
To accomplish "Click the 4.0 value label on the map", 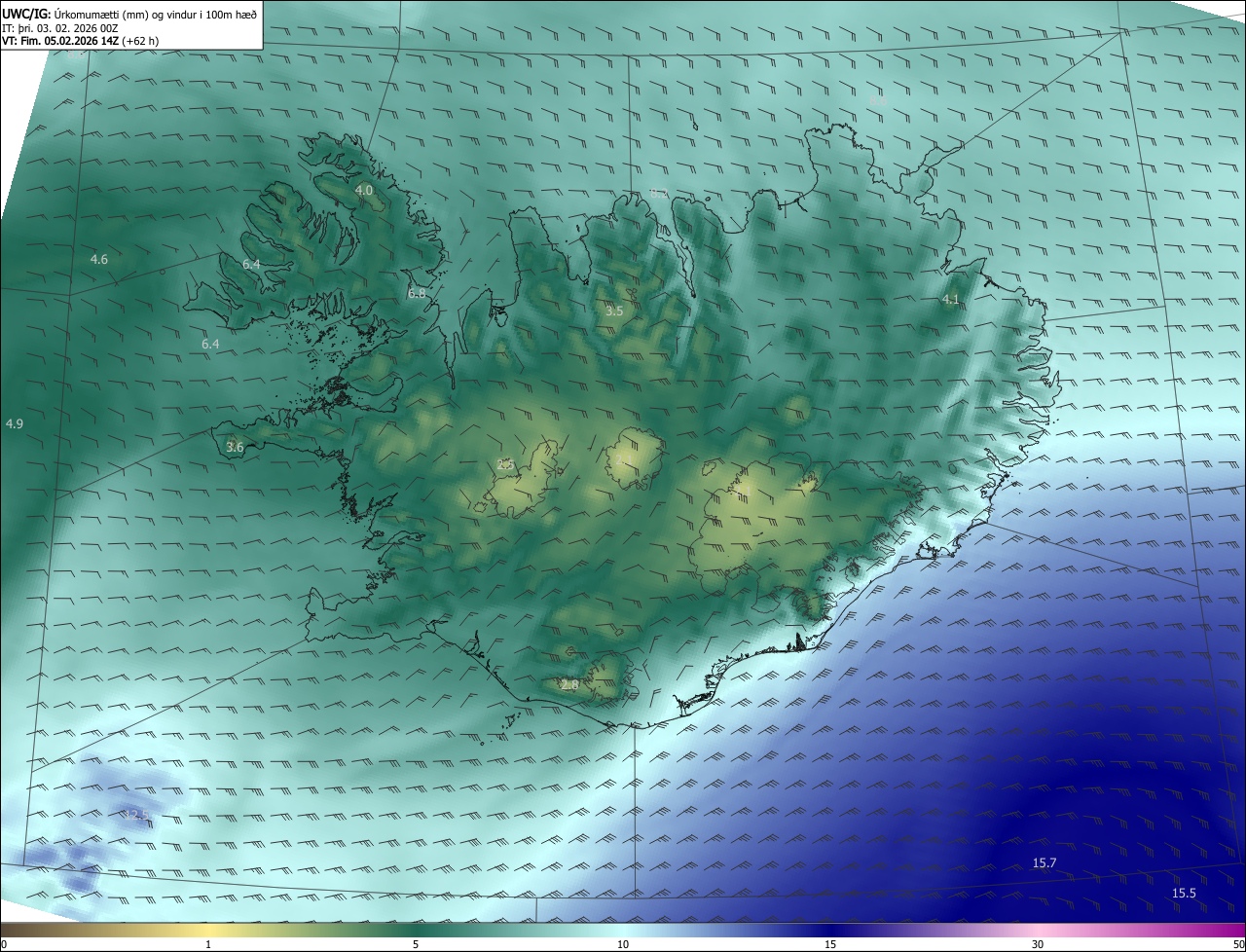I will [364, 190].
